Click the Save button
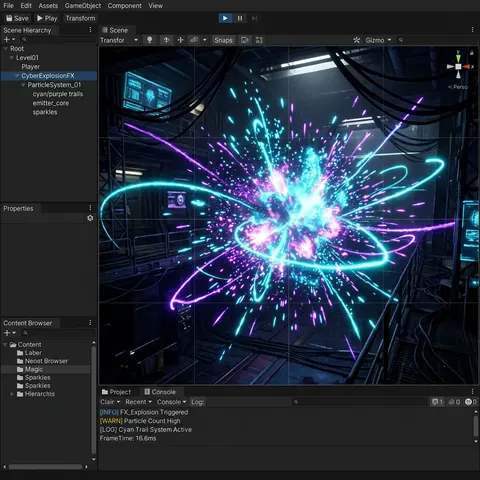Image resolution: width=480 pixels, height=480 pixels. [x=17, y=18]
